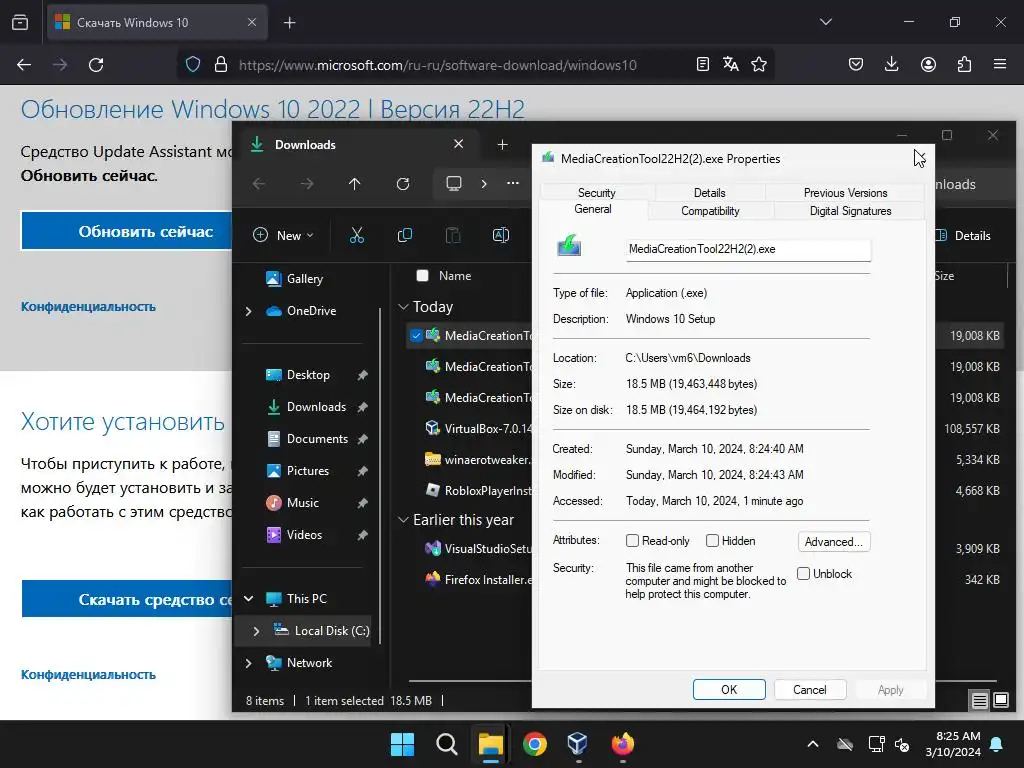Toggle the Read-only attribute checkbox
1024x768 pixels.
click(632, 541)
